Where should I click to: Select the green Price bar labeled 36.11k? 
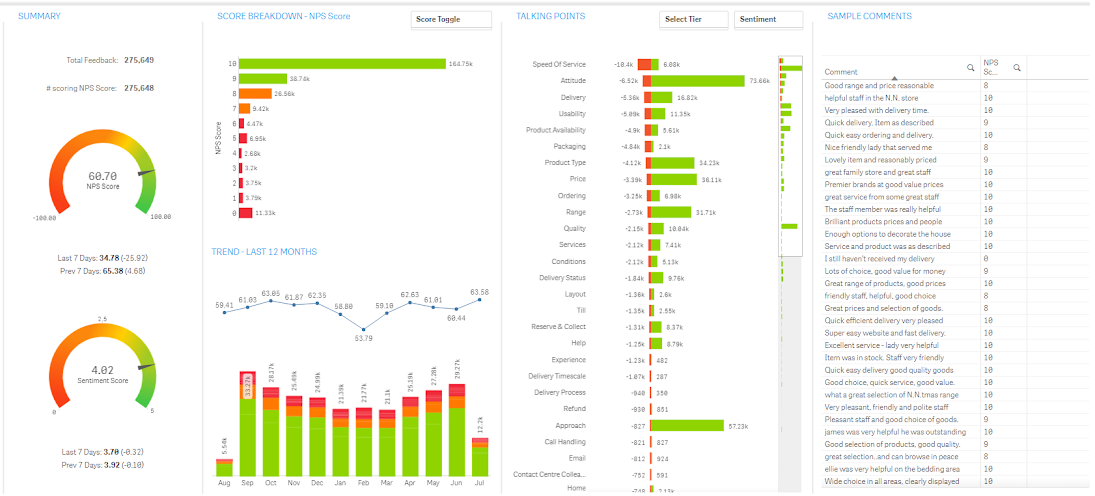click(x=674, y=180)
